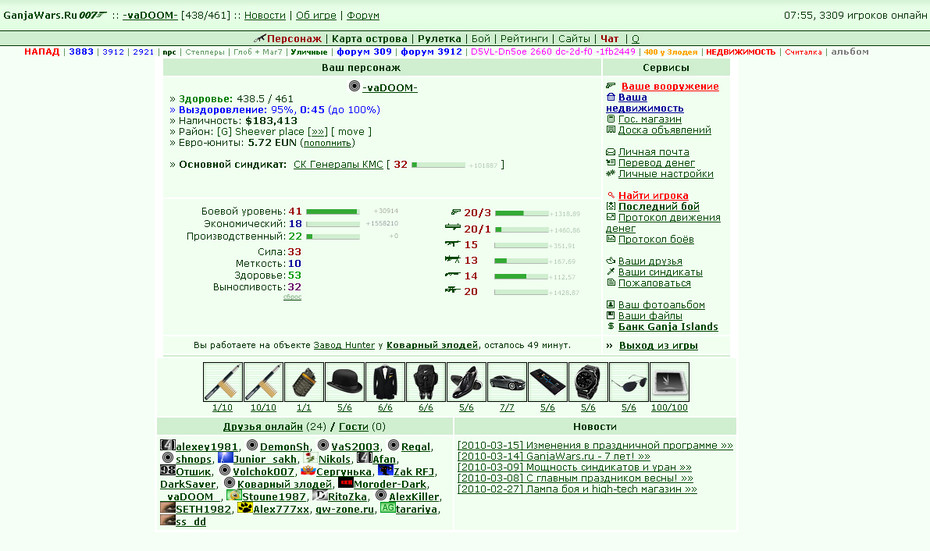This screenshot has height=551, width=930.
Task: Open Ваш фотоальбом
Action: 661,304
